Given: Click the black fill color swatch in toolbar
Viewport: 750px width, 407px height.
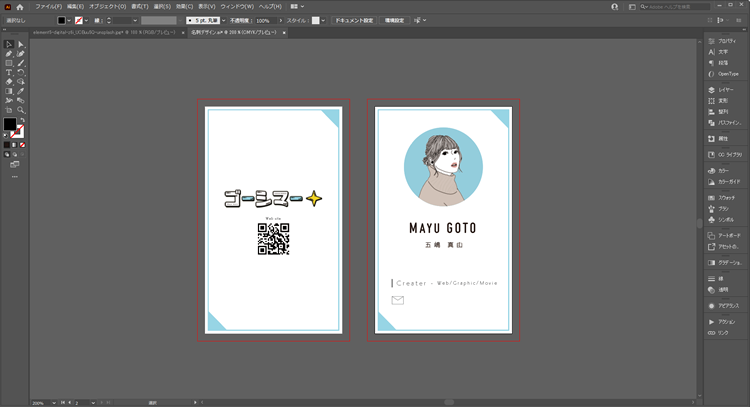Looking at the screenshot, I should tap(9, 125).
